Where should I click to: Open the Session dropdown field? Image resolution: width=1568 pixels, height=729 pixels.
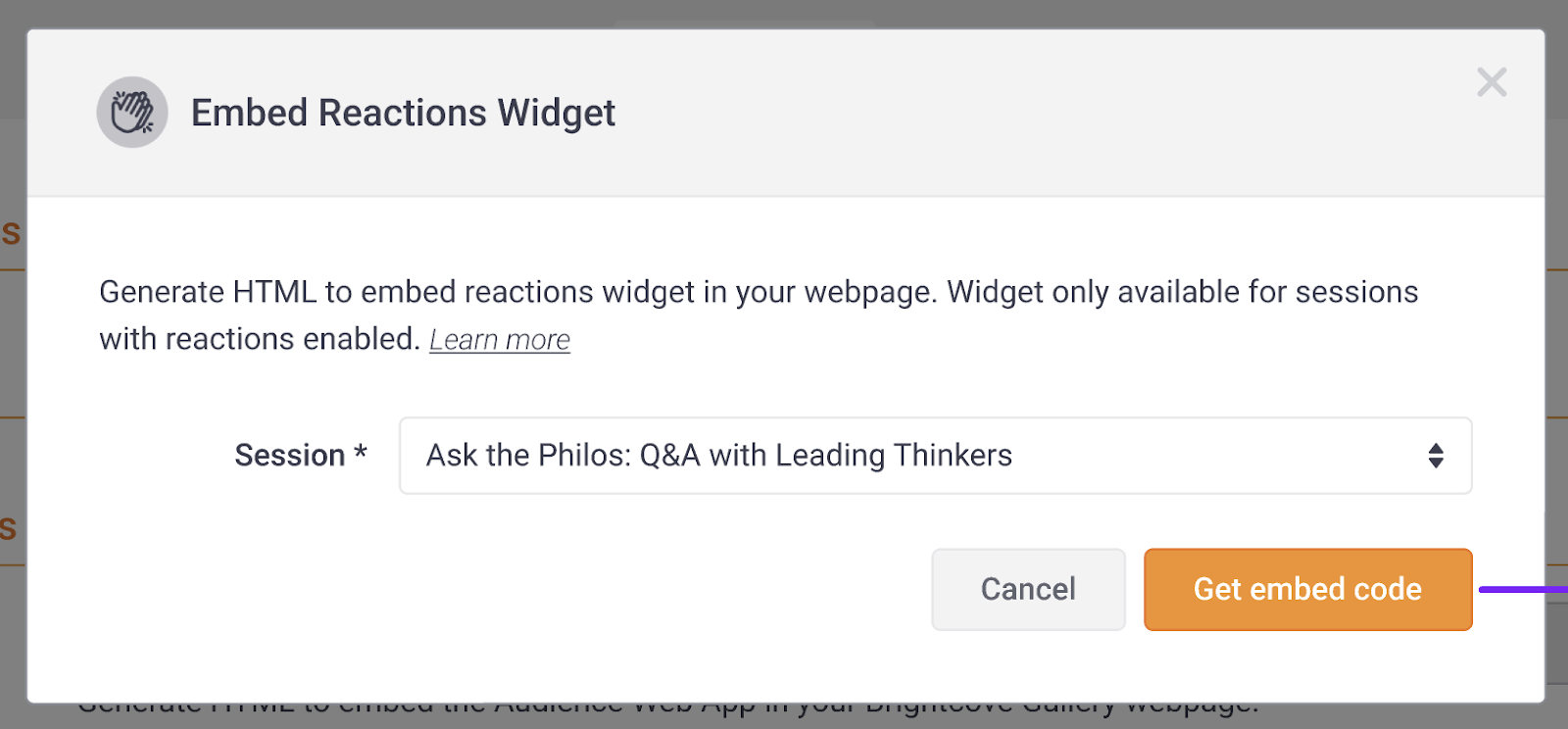(935, 456)
